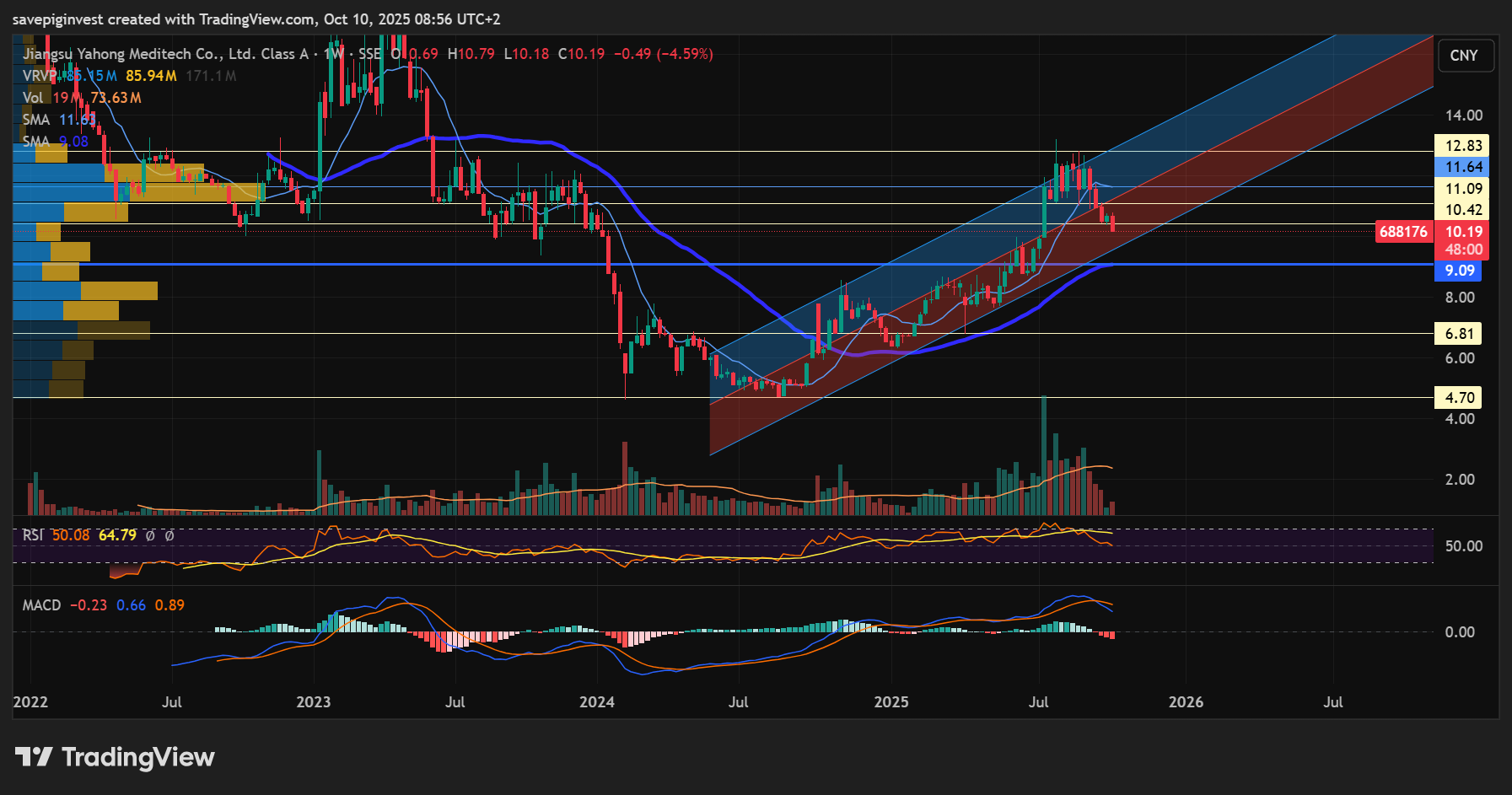The image size is (1512, 795).
Task: Expand the MACD indicator legend
Action: pos(41,605)
